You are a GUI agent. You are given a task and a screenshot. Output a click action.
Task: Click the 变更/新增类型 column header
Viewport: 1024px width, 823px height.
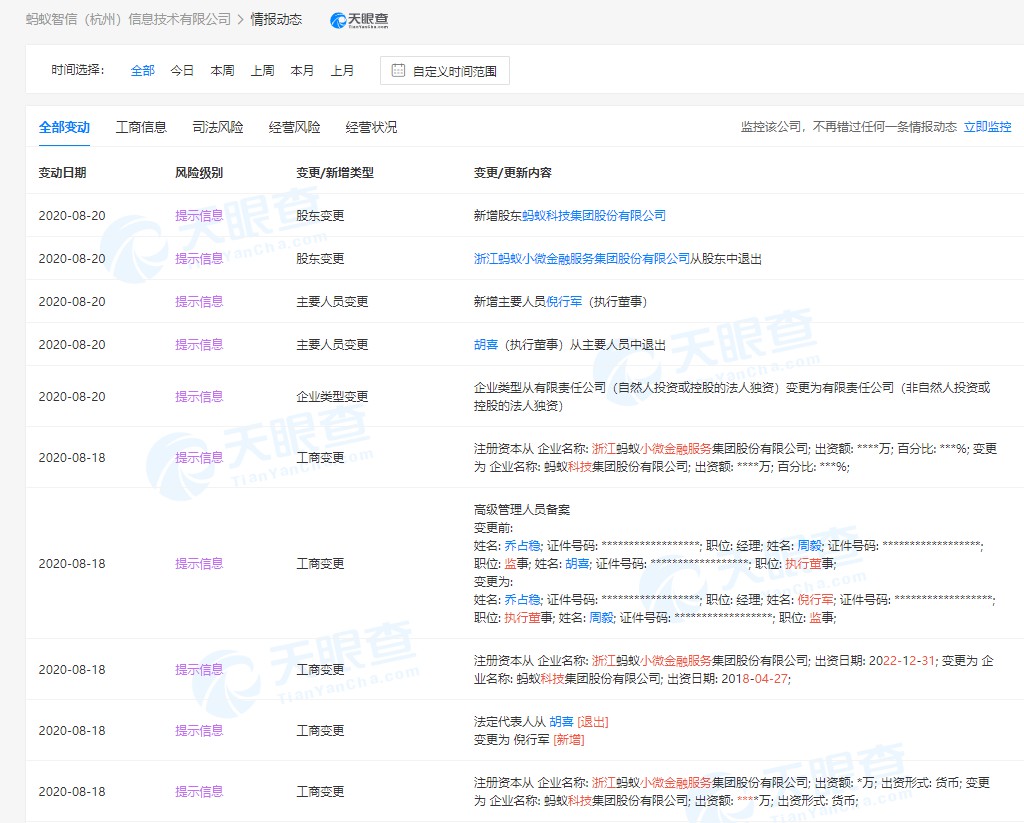pyautogui.click(x=335, y=173)
